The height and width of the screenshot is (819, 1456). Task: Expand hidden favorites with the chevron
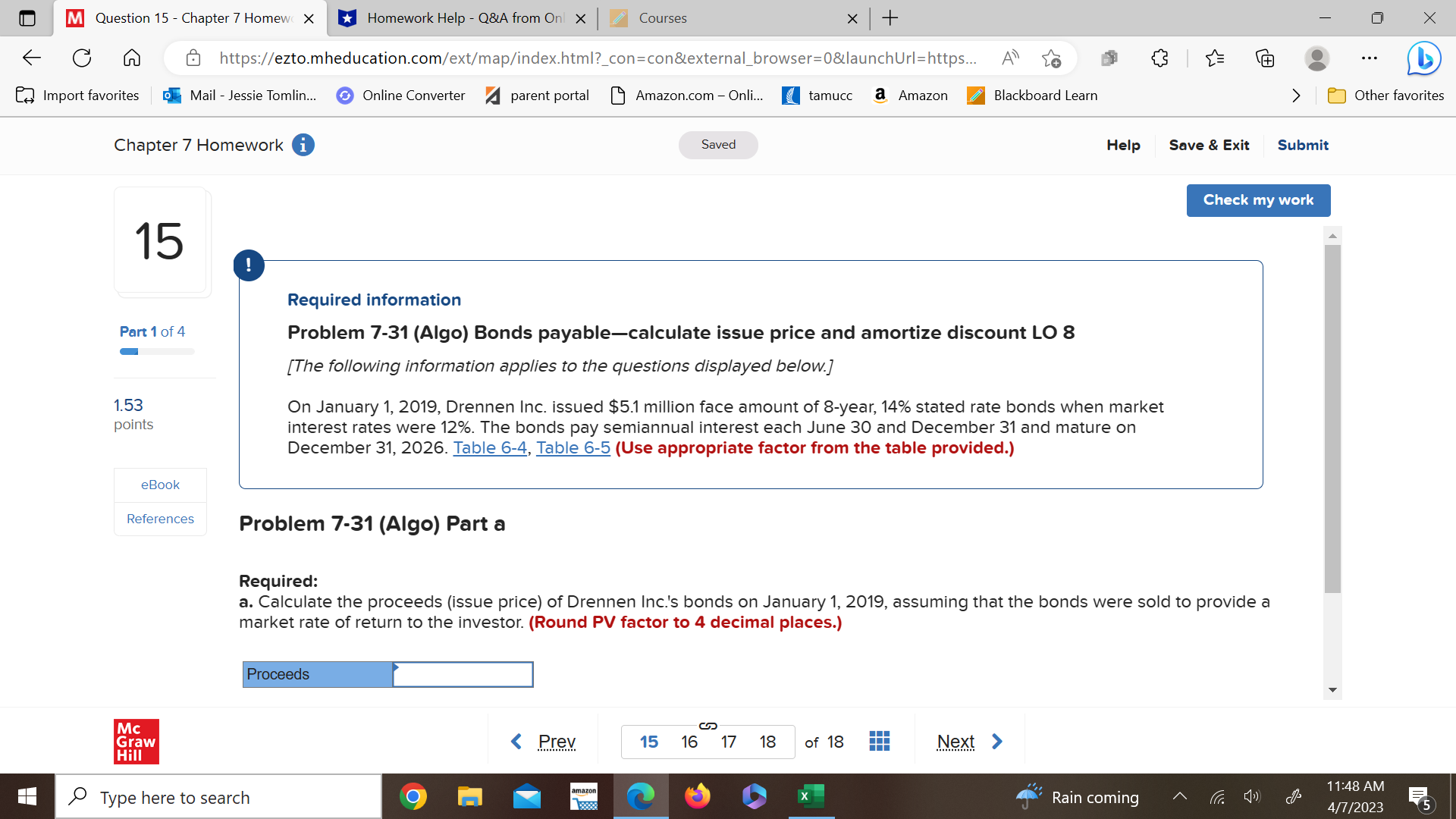(x=1295, y=96)
